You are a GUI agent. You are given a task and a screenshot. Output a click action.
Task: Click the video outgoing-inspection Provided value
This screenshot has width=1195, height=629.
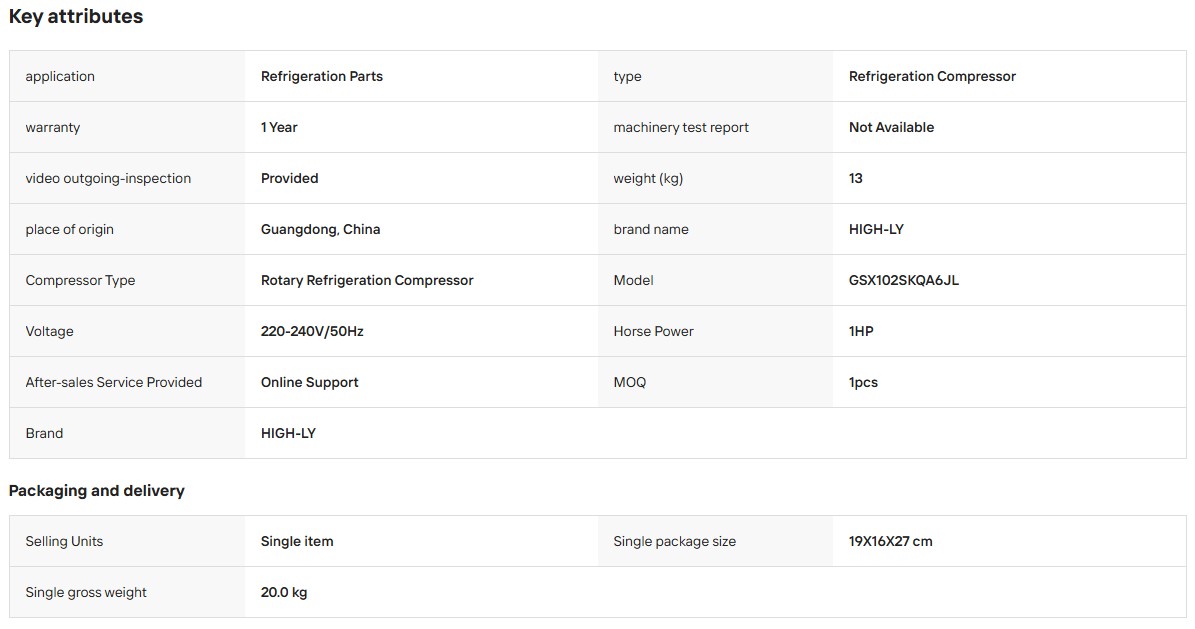290,178
